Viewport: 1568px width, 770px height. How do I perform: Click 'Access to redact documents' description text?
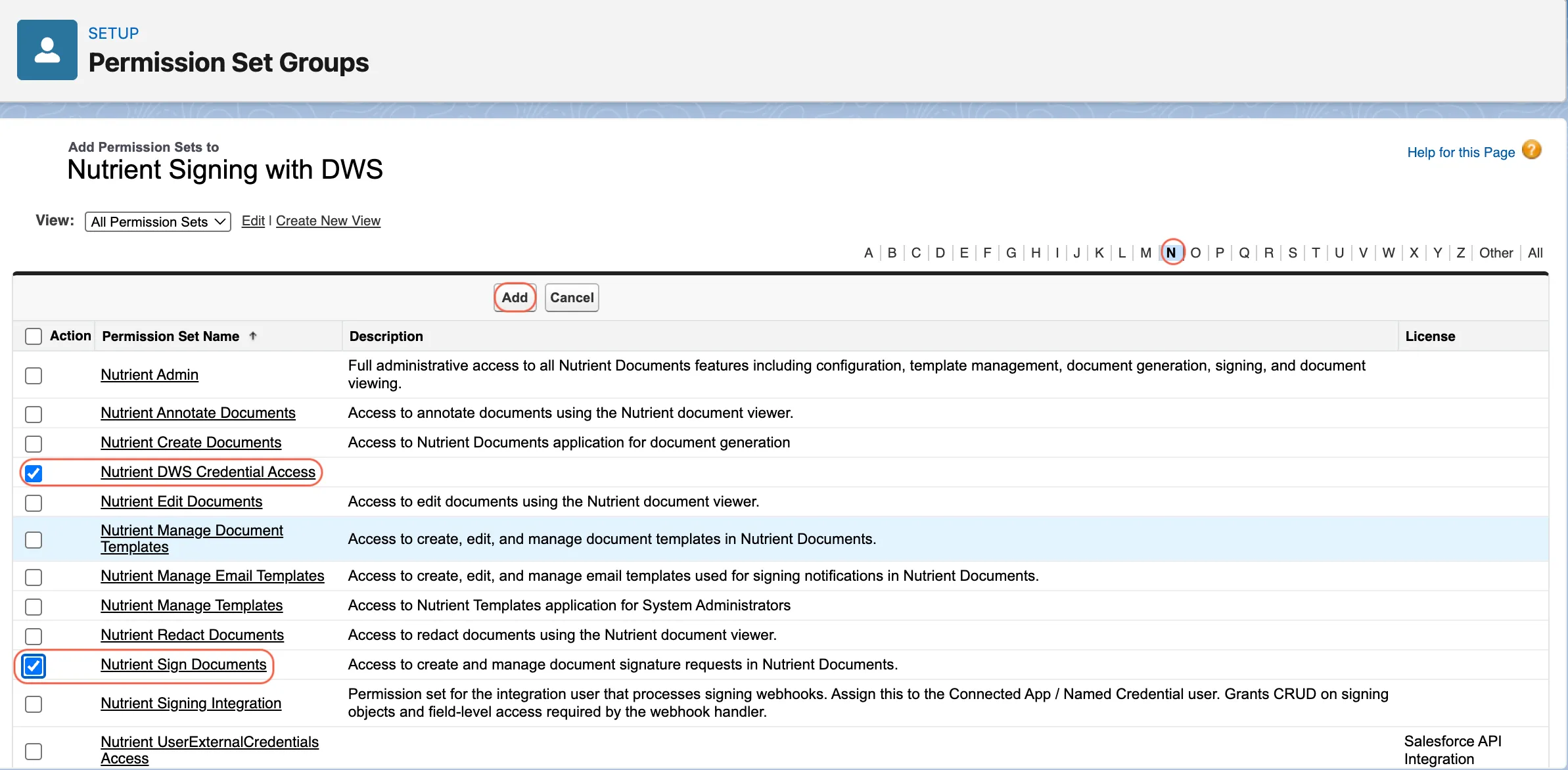click(x=562, y=635)
